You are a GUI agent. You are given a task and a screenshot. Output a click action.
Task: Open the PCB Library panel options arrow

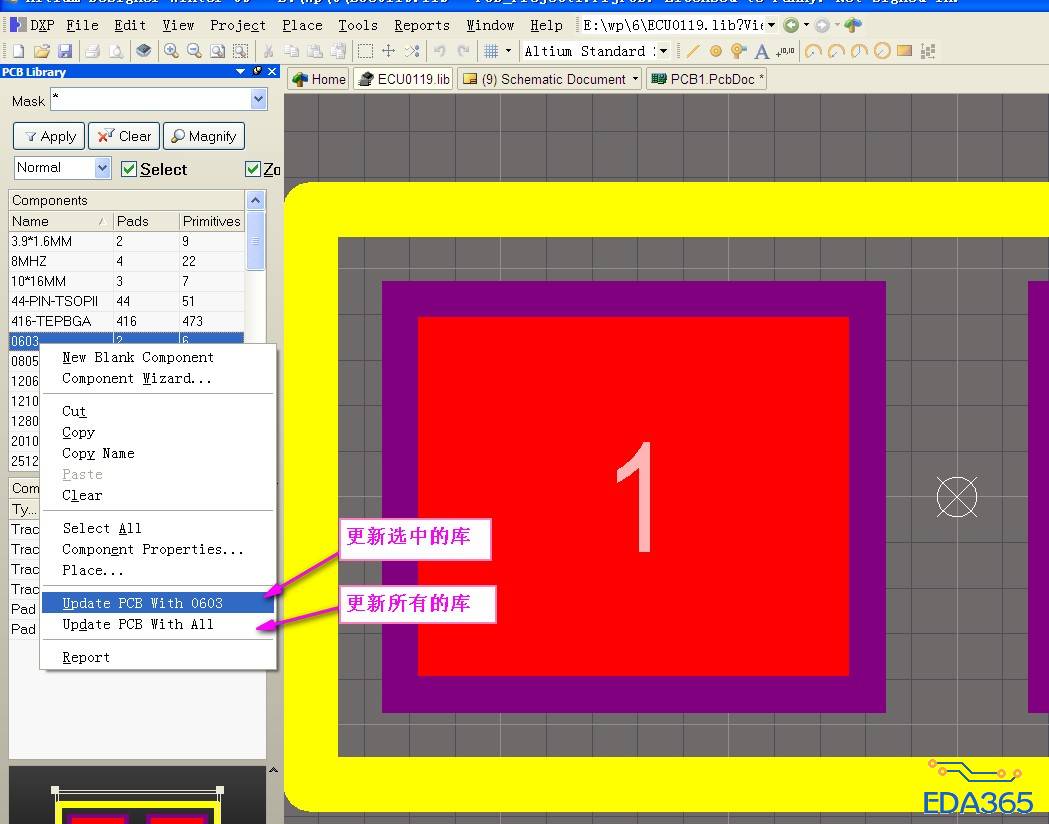pyautogui.click(x=241, y=72)
